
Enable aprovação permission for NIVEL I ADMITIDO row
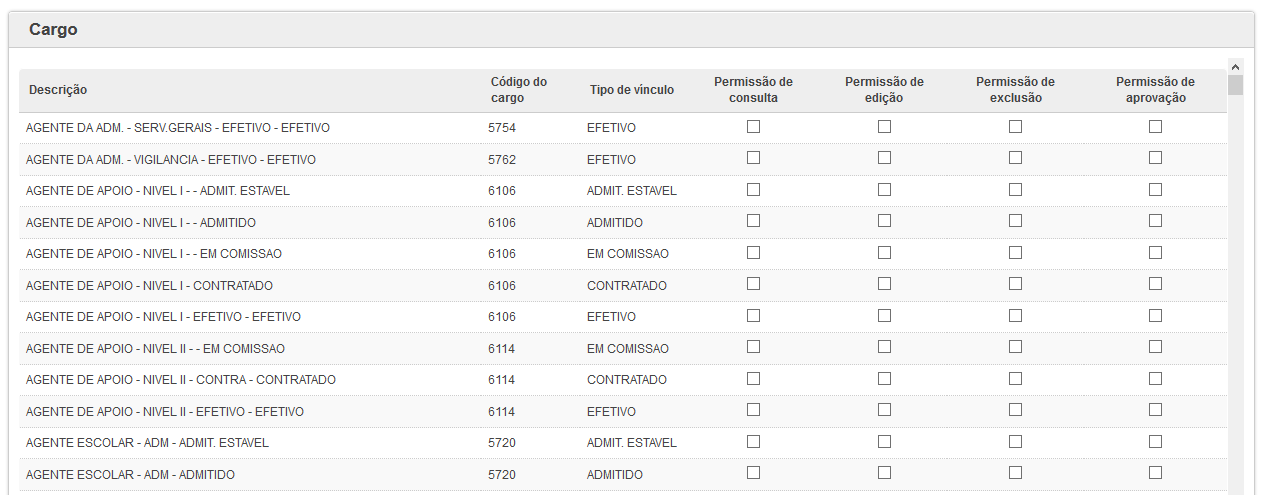coord(1155,220)
